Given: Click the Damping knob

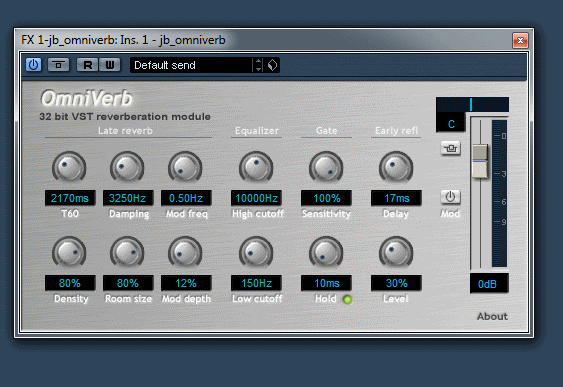Looking at the screenshot, I should pos(127,168).
